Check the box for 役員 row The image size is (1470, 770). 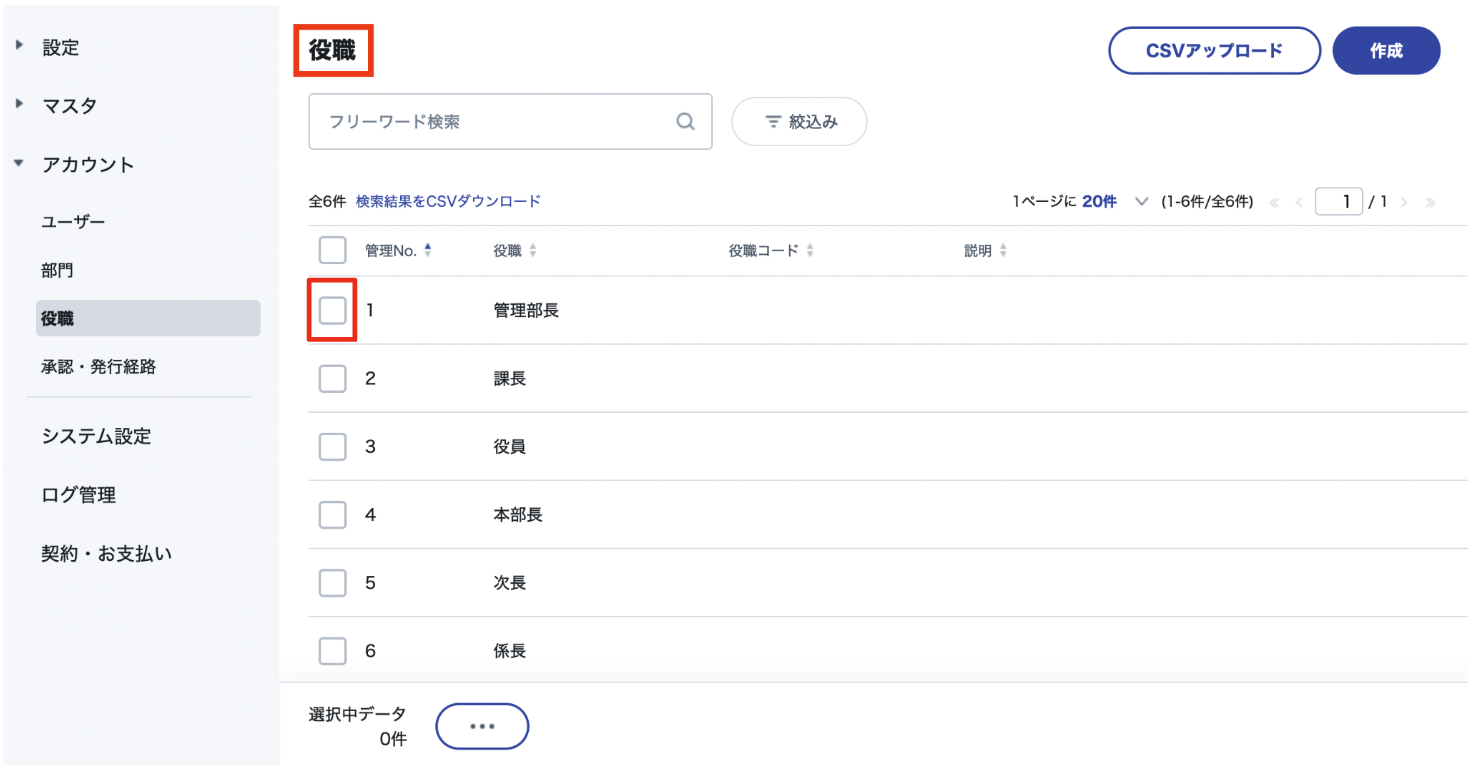coord(332,447)
